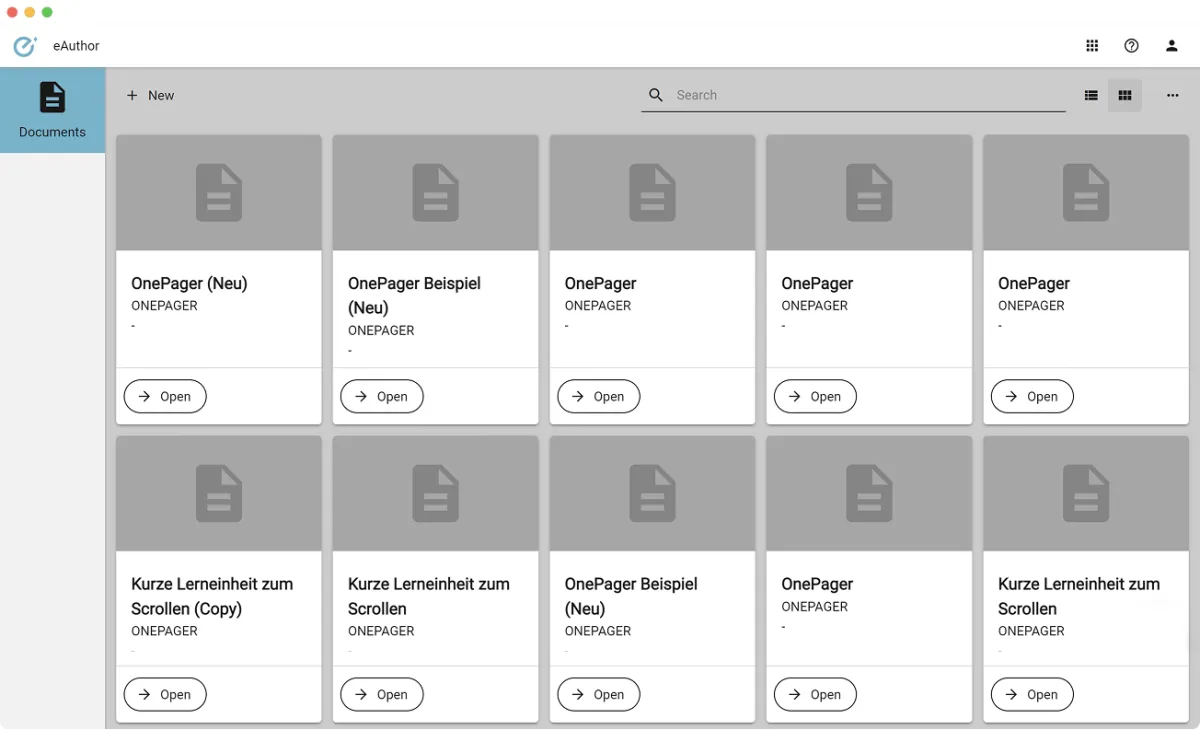Open the help question mark icon

[1131, 46]
